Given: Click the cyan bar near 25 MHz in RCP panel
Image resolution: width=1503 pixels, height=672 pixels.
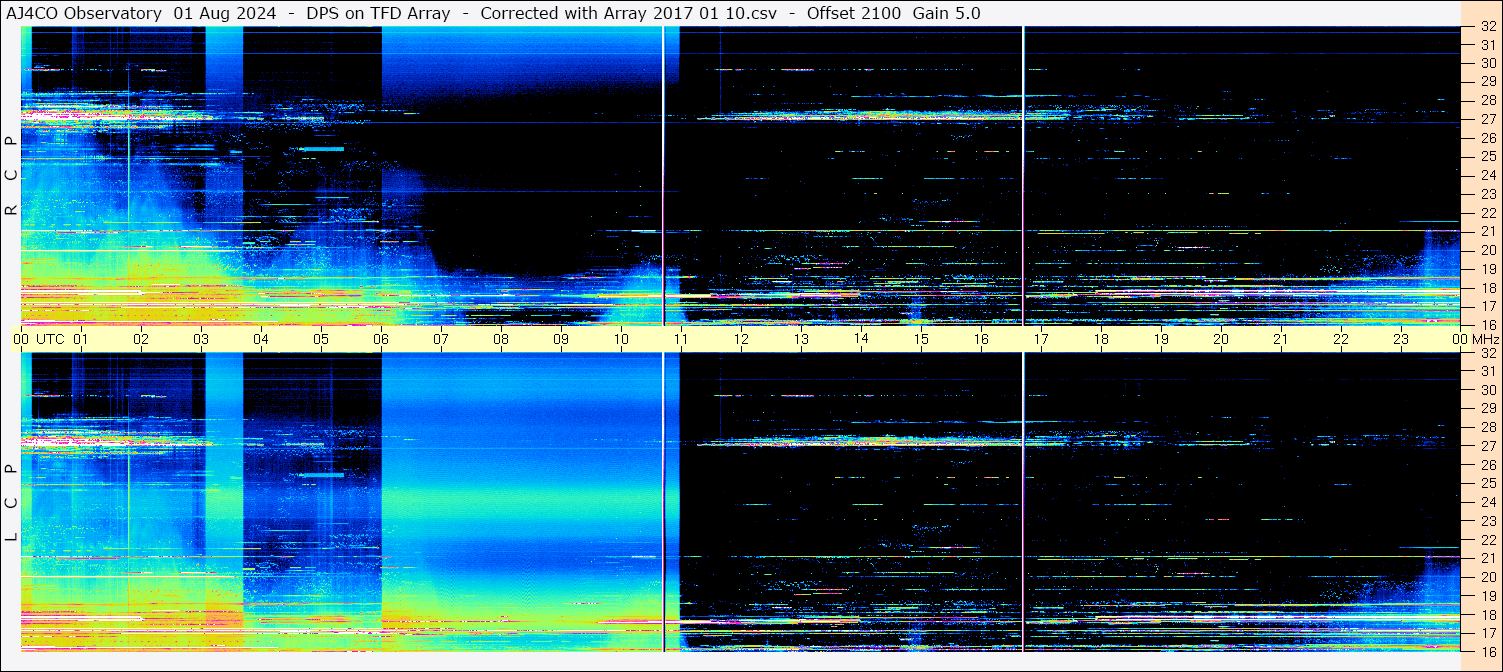Looking at the screenshot, I should (322, 149).
